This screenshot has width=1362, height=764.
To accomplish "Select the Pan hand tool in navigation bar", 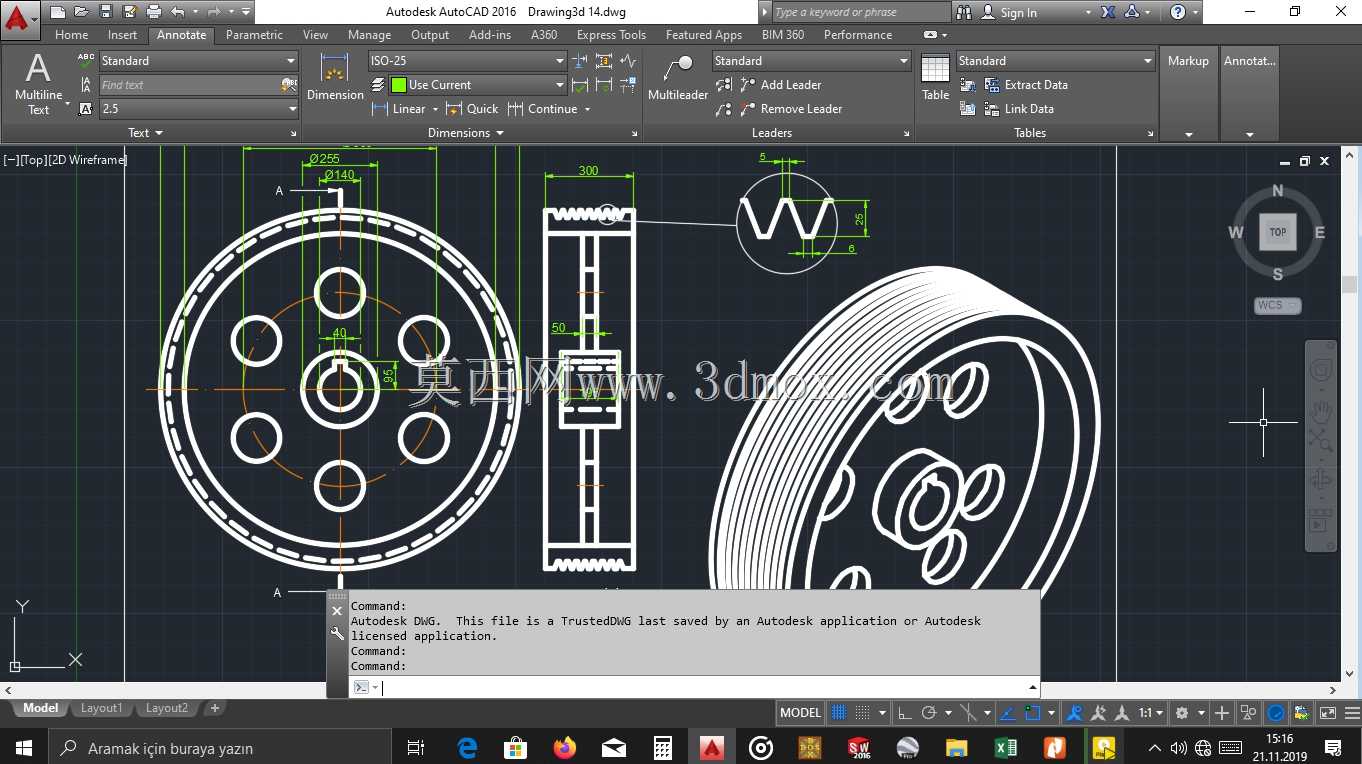I will point(1320,411).
